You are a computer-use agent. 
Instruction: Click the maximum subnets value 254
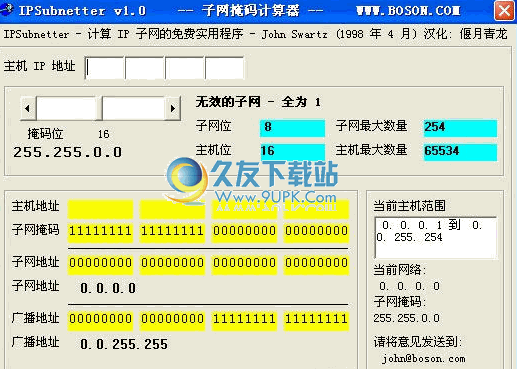(x=460, y=128)
